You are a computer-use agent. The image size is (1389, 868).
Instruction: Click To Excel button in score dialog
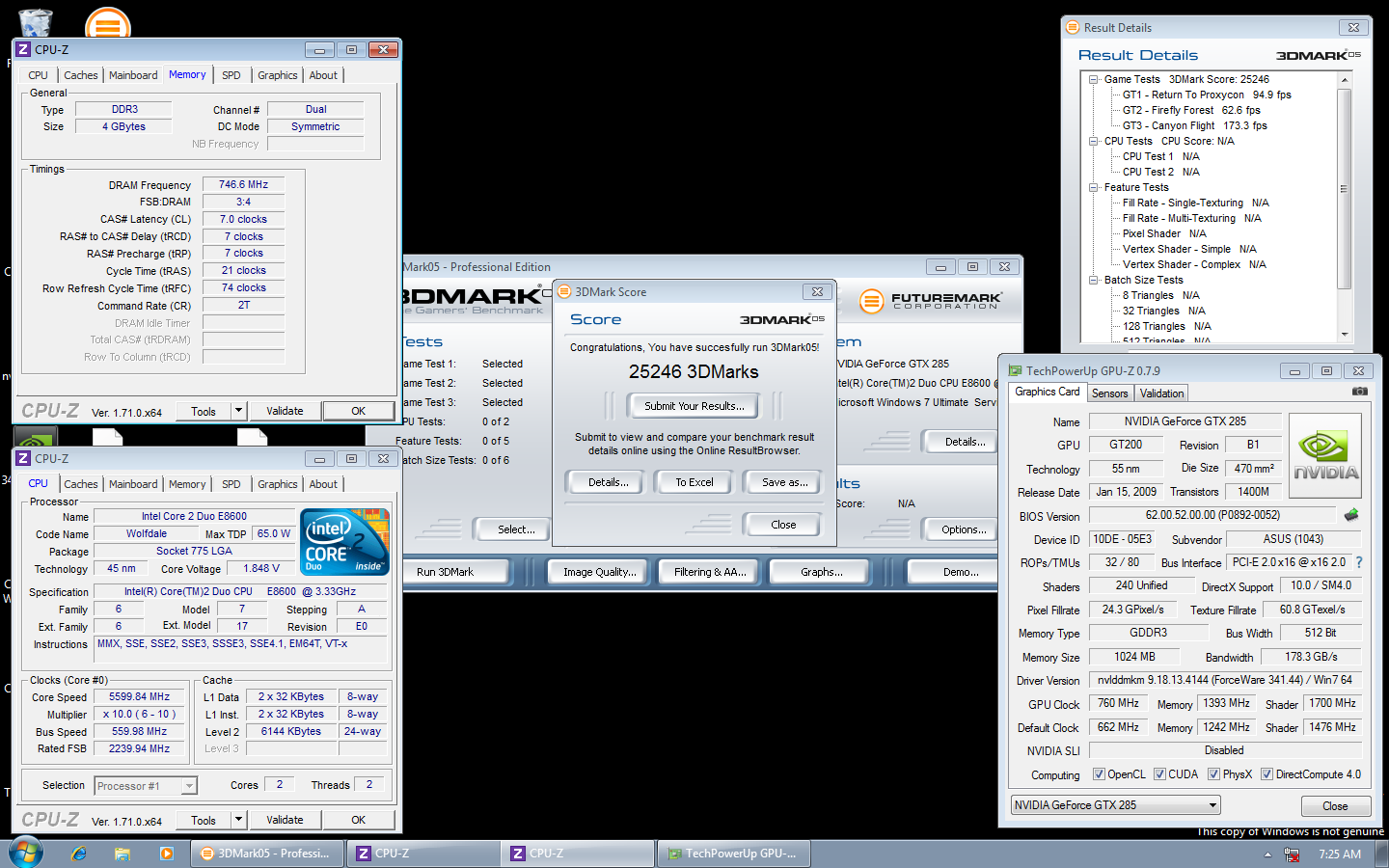click(694, 482)
